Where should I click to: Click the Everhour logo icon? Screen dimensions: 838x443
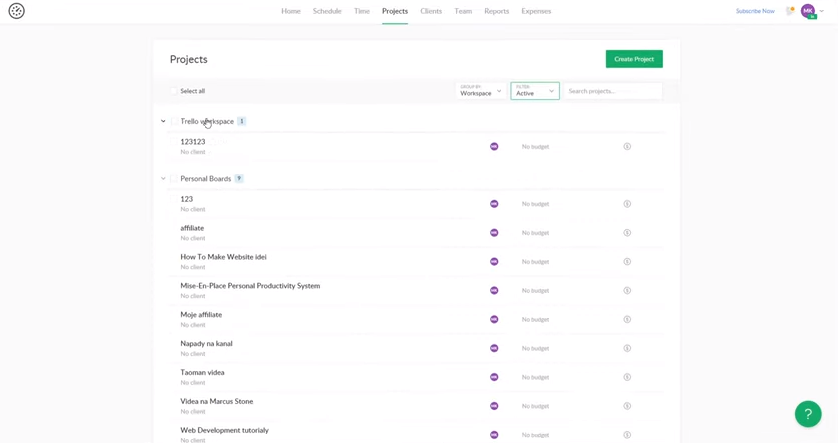tap(16, 11)
